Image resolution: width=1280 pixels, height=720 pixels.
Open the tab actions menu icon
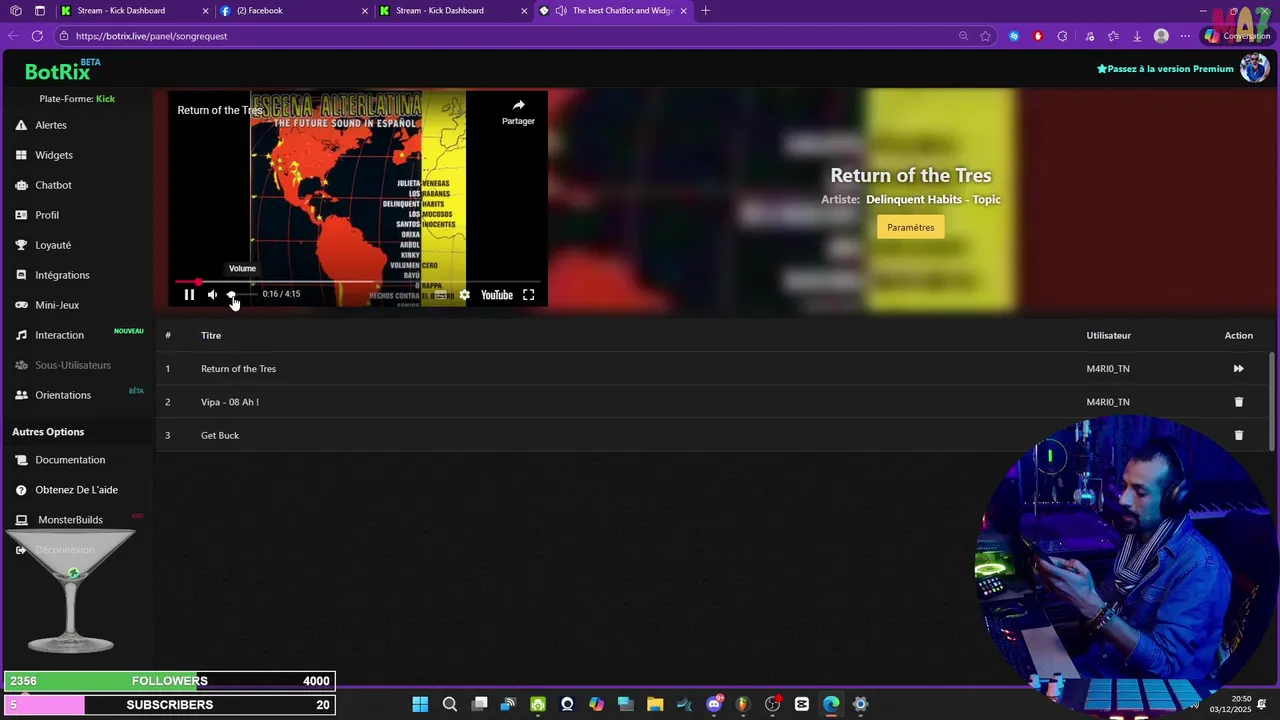click(39, 11)
